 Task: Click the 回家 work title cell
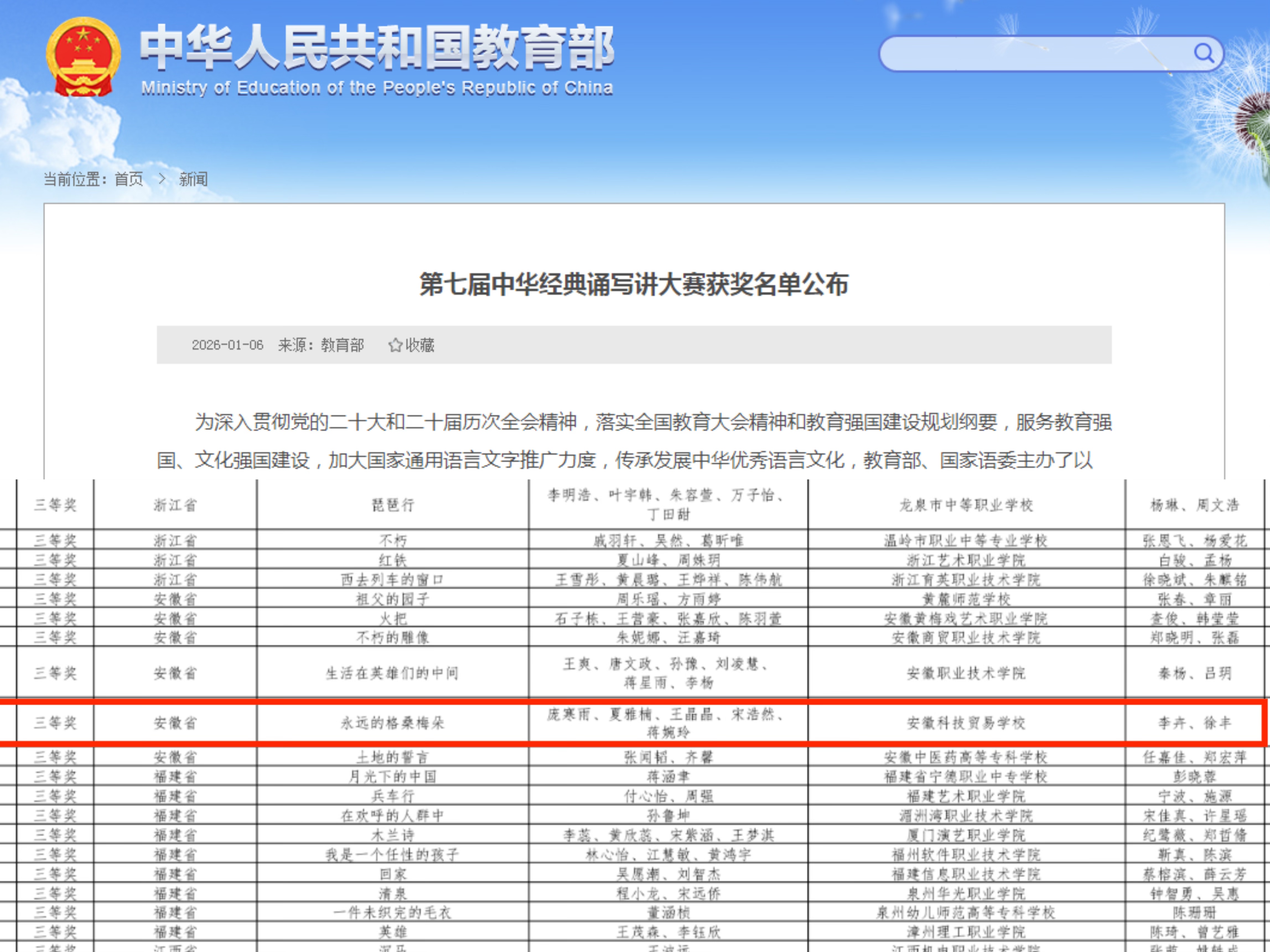pos(393,874)
